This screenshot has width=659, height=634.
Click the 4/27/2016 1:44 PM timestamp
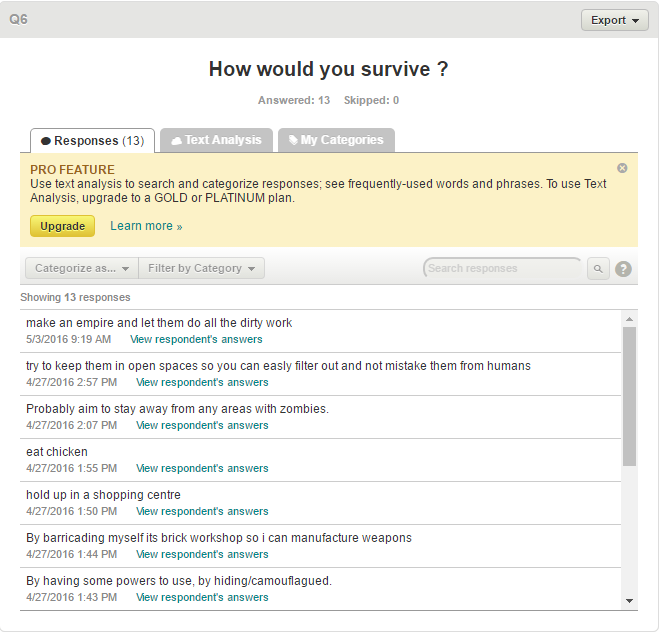[71, 554]
